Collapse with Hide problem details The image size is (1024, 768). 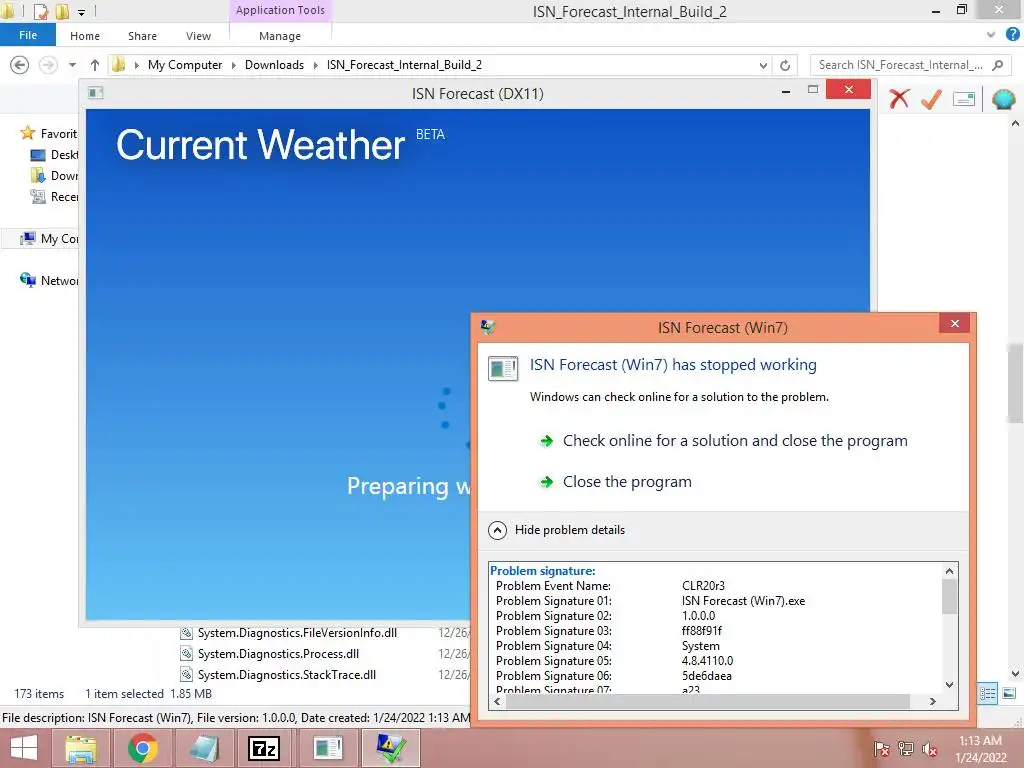point(557,530)
